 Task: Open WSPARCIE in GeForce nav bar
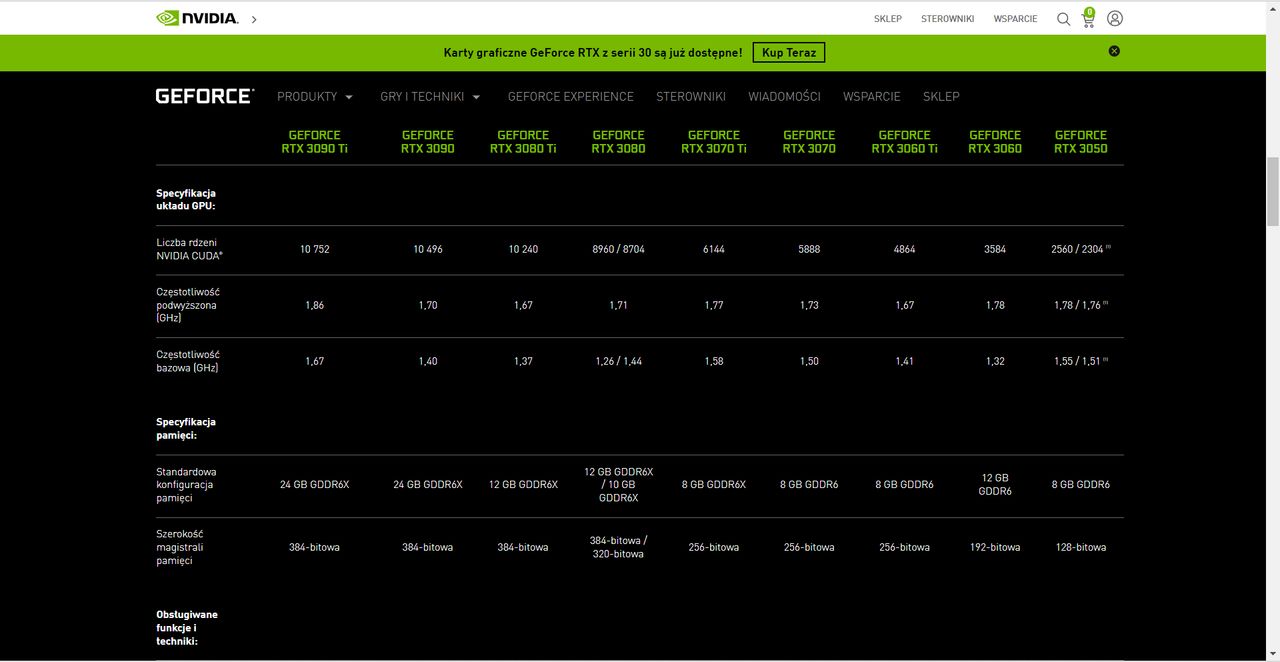pos(872,97)
